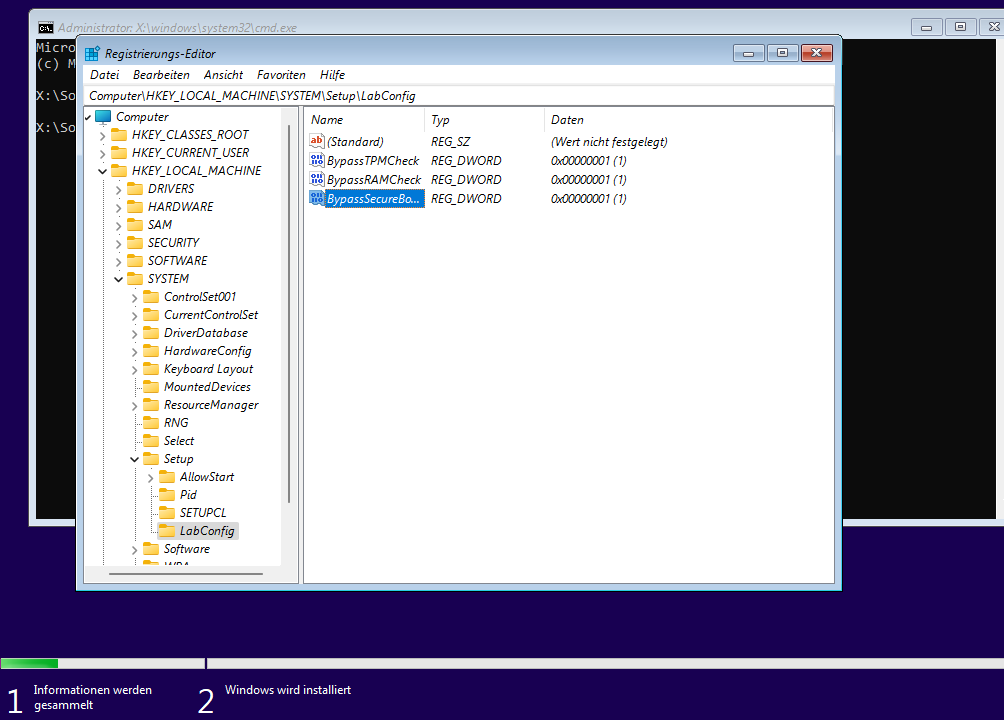Click the Keyboard Layout folder icon

(x=151, y=368)
